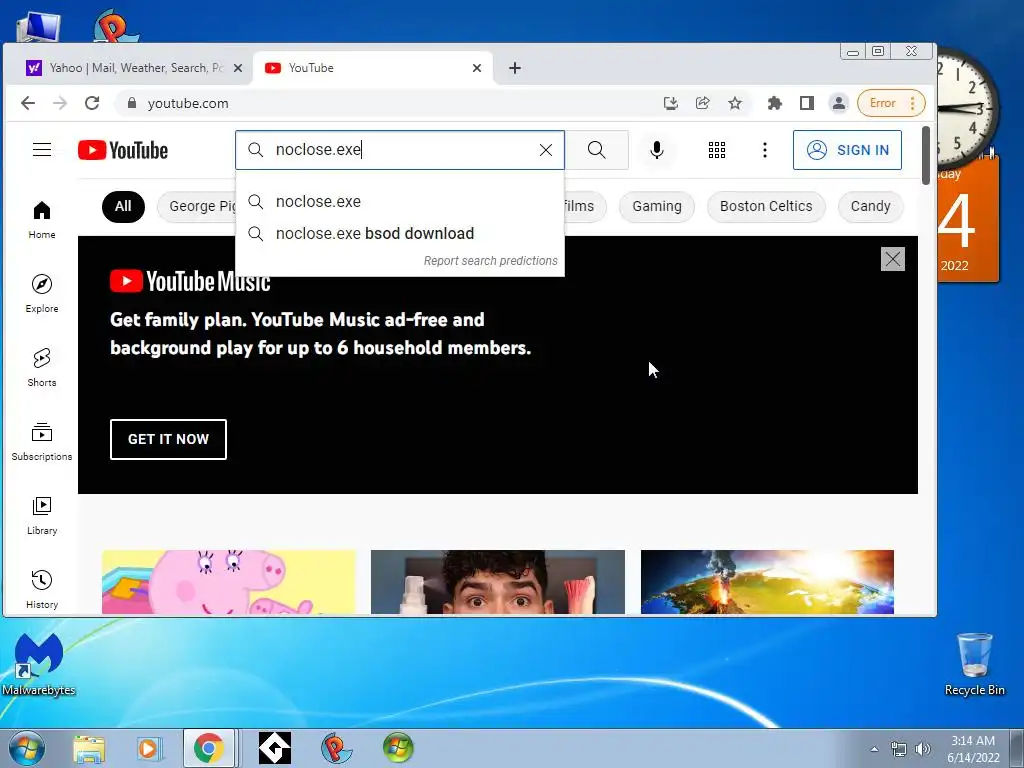Screen dimensions: 1024x768
Task: Open Windows Start menu
Action: [x=25, y=748]
